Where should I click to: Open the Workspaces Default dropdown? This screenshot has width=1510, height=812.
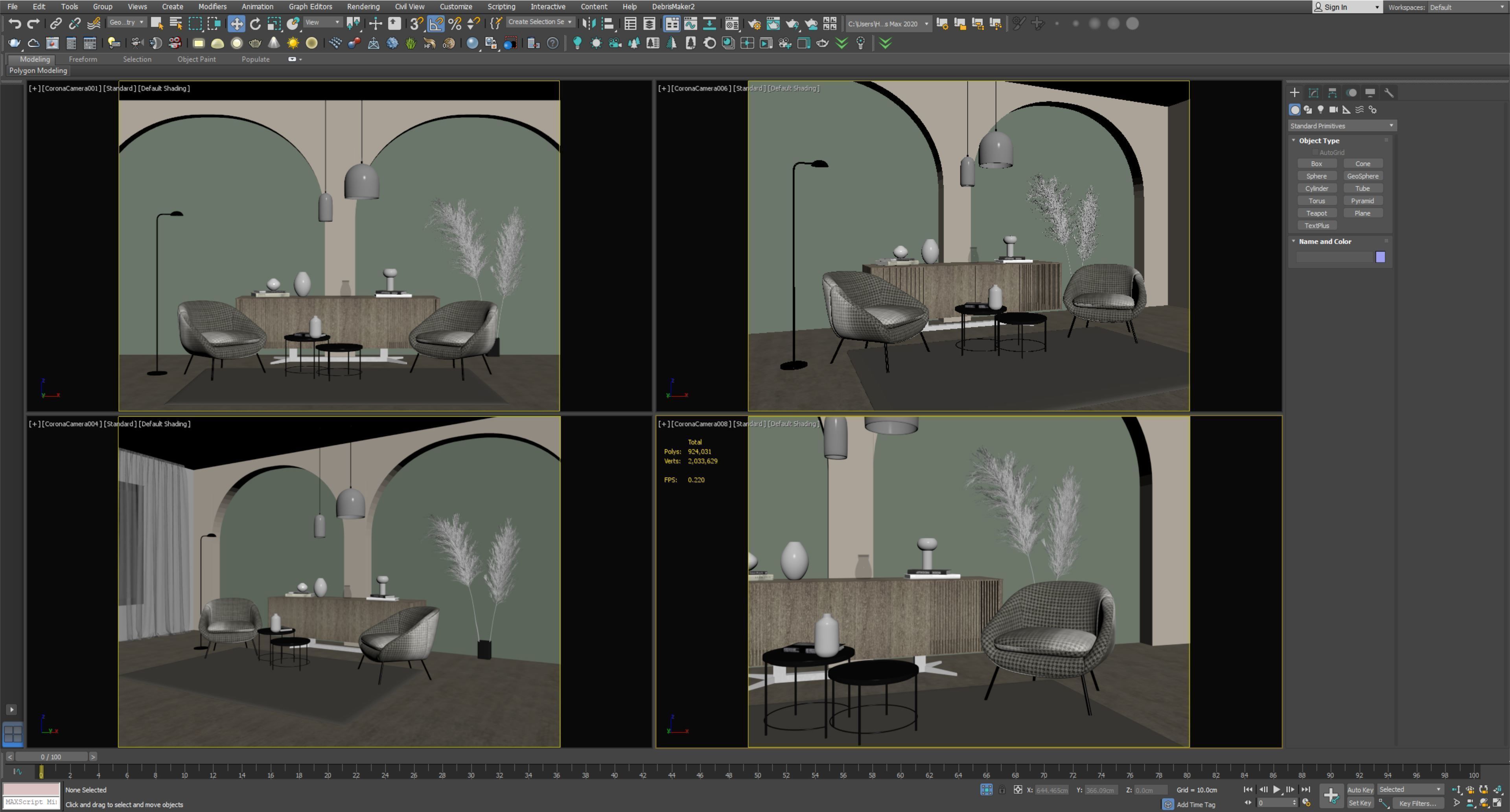1468,7
